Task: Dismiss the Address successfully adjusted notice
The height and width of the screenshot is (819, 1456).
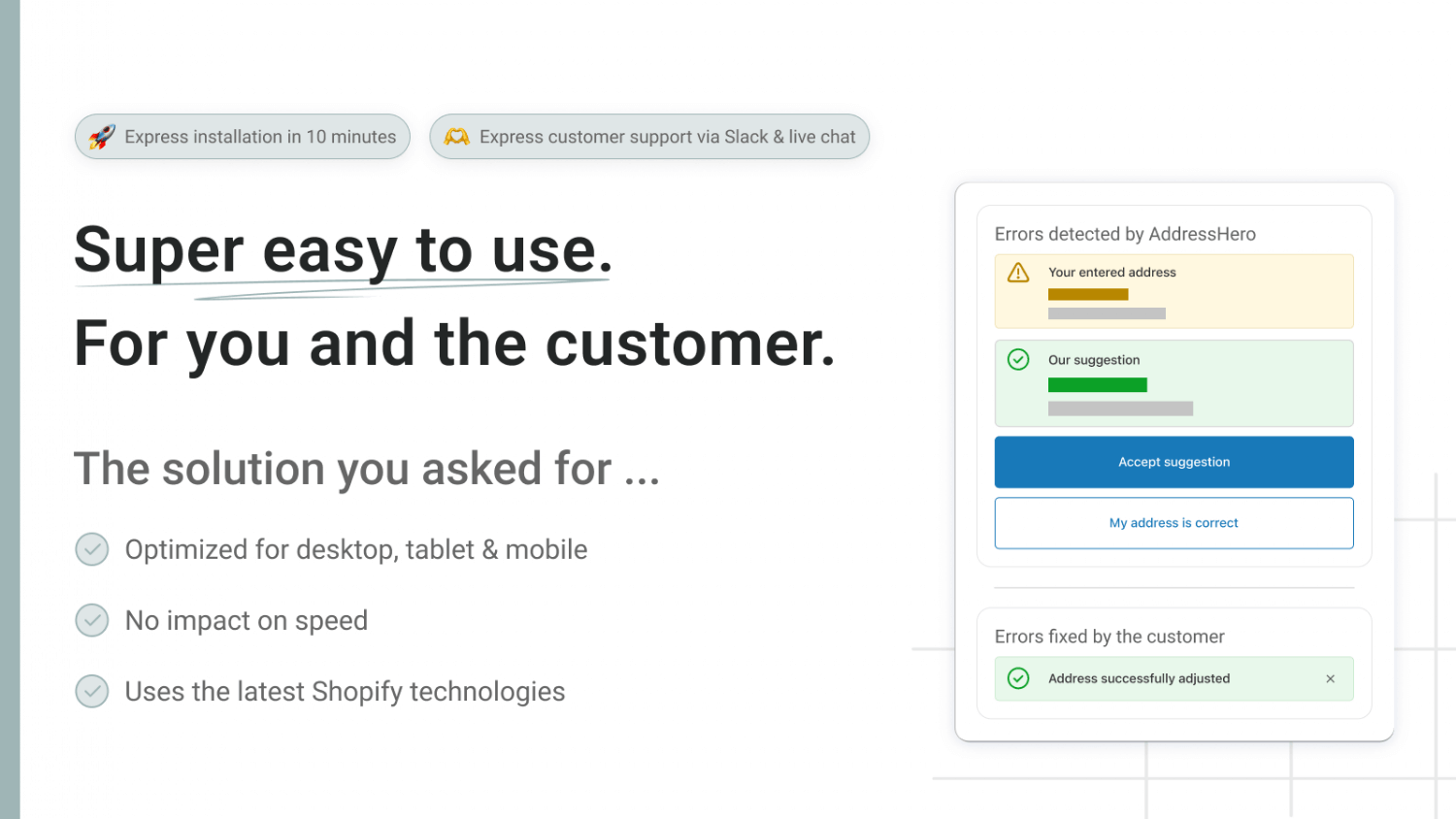Action: [x=1331, y=679]
